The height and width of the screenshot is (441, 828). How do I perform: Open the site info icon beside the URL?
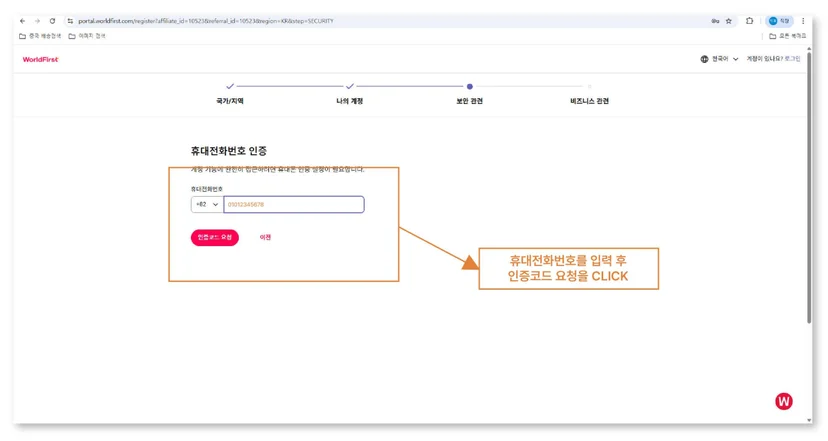click(70, 21)
